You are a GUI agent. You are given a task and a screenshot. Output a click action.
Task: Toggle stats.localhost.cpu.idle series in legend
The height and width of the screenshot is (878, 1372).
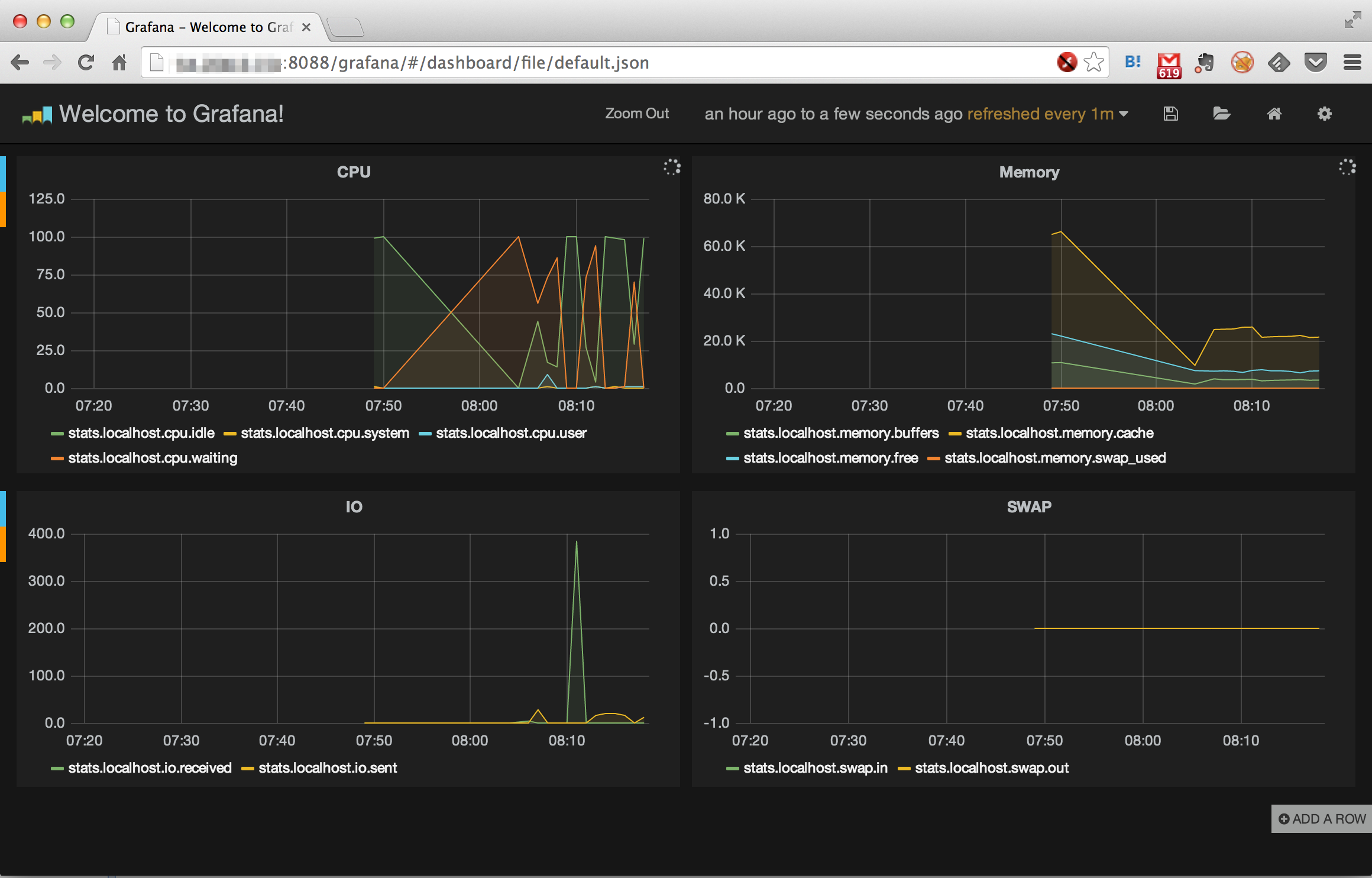click(141, 433)
